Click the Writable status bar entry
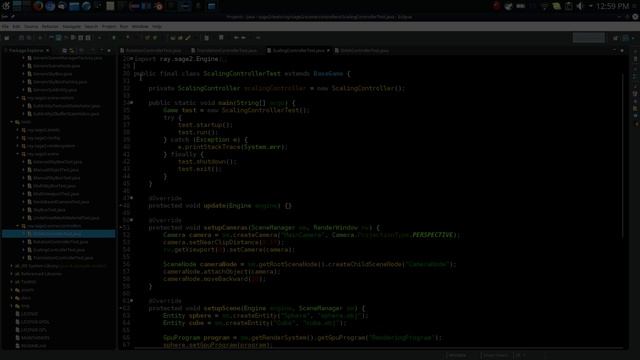 458,356
